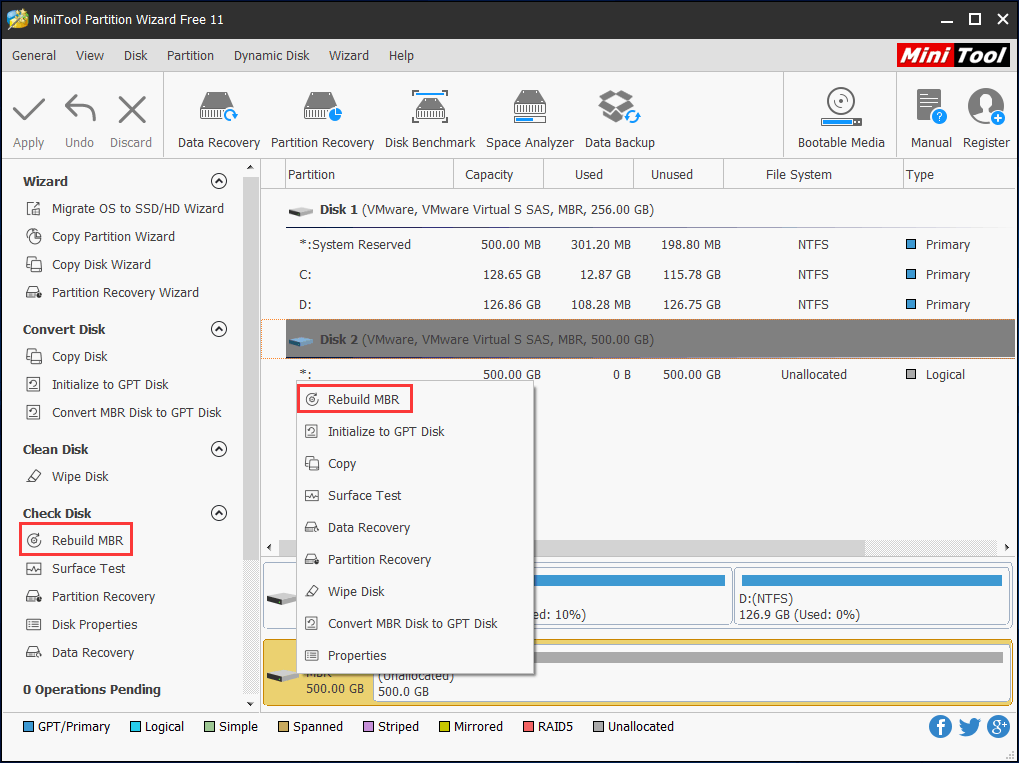Open the Manual help icon
Image resolution: width=1019 pixels, height=763 pixels.
pos(931,107)
